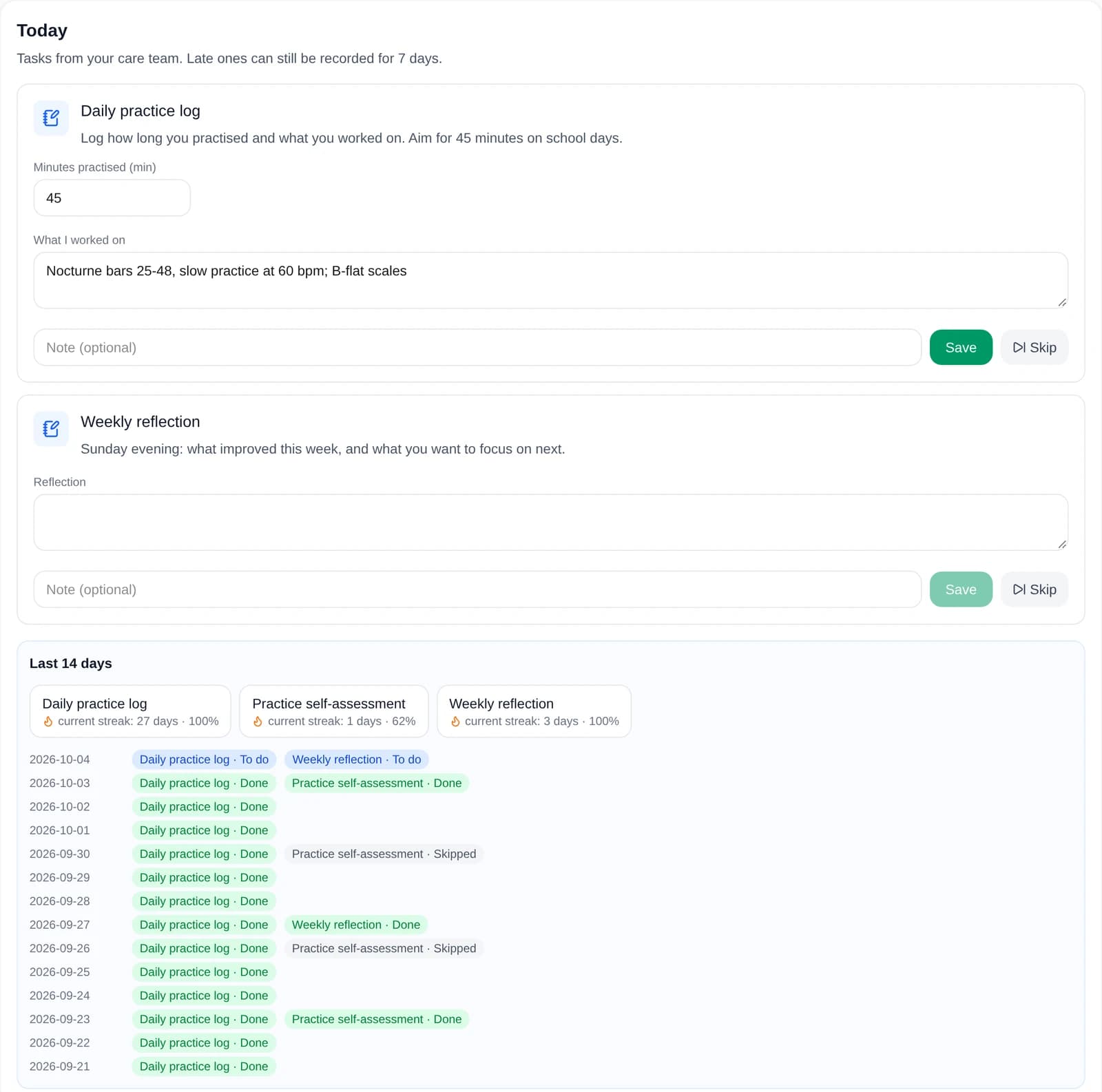
Task: Skip the Daily practice log task
Action: [x=1034, y=348]
